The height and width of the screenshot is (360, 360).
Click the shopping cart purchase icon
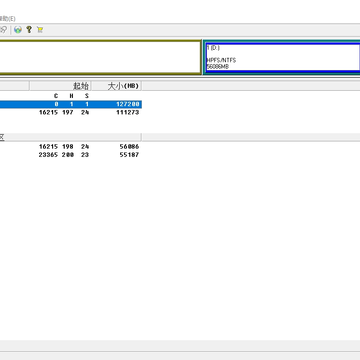(40, 30)
